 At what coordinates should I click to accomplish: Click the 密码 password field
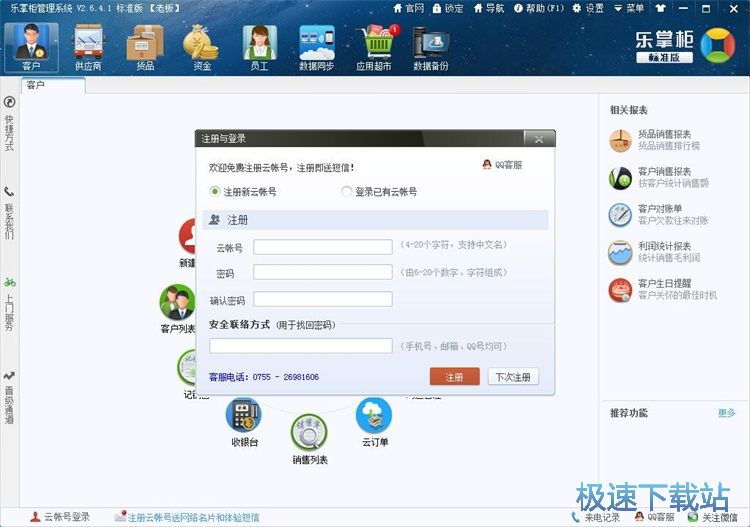click(323, 272)
